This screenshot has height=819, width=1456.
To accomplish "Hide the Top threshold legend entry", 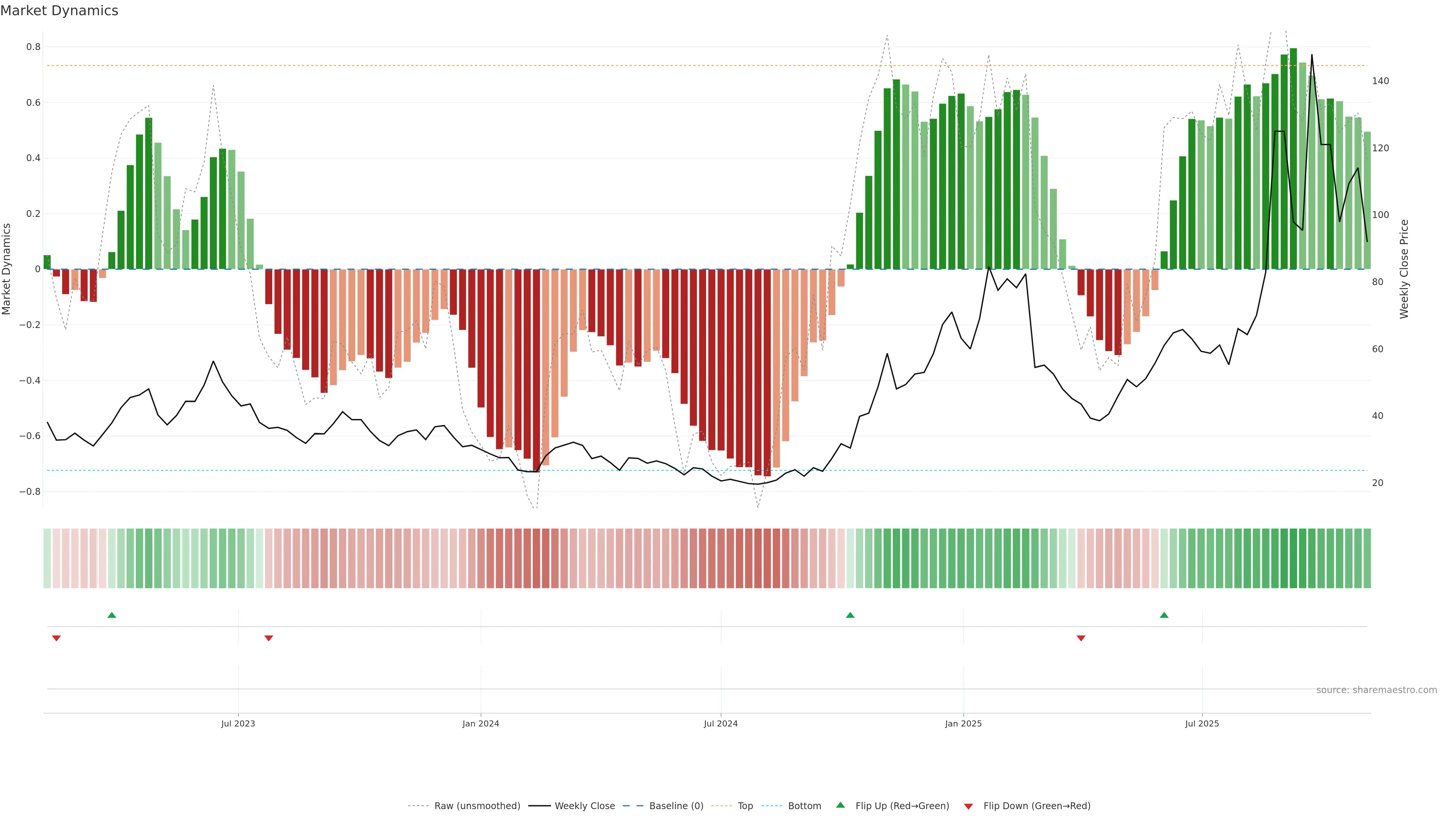I will (x=745, y=806).
